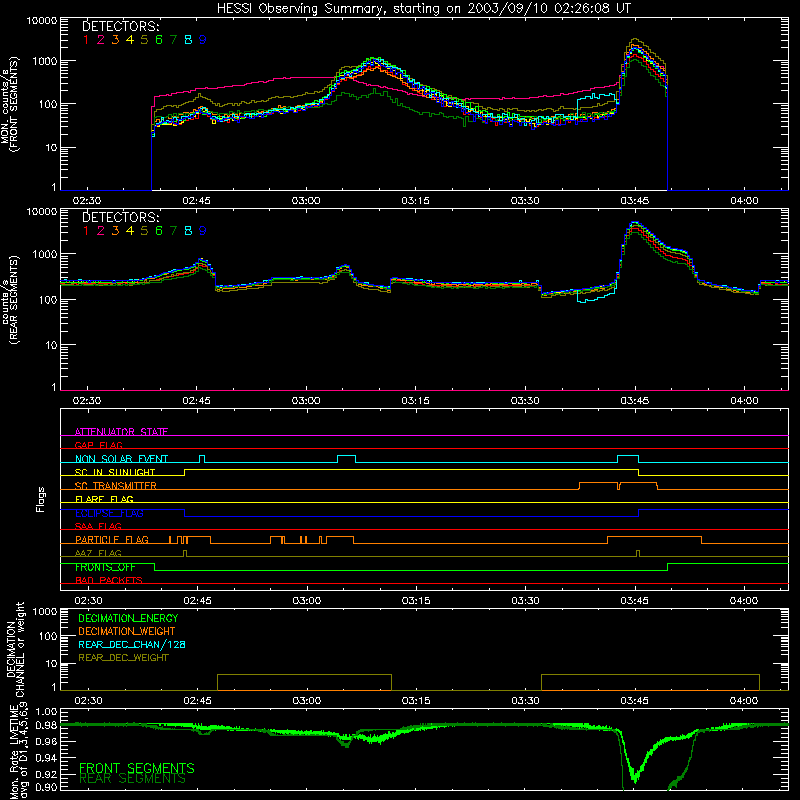Click the PARTICLE_FLAG label
The width and height of the screenshot is (800, 800).
click(112, 540)
